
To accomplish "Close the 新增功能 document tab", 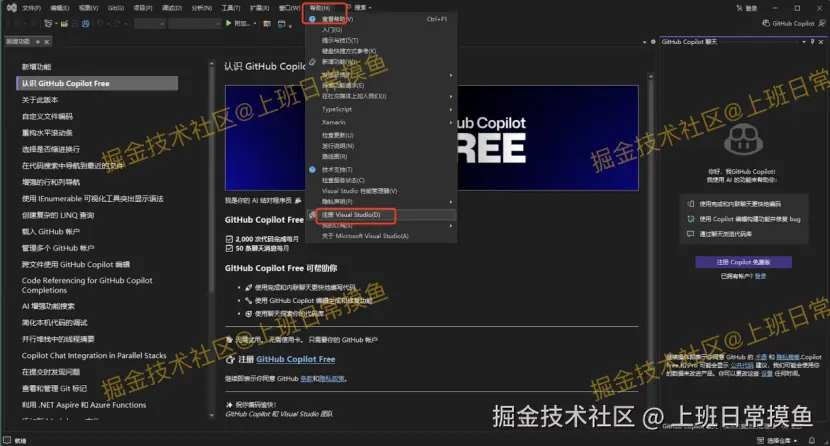I will click(47, 42).
